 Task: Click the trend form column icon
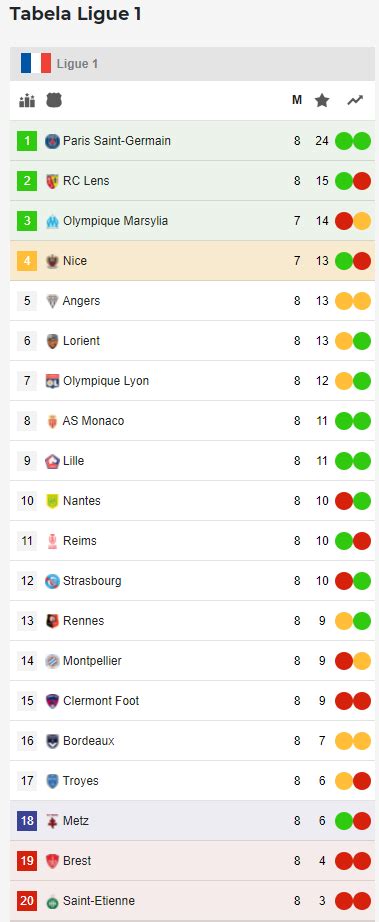(x=355, y=101)
